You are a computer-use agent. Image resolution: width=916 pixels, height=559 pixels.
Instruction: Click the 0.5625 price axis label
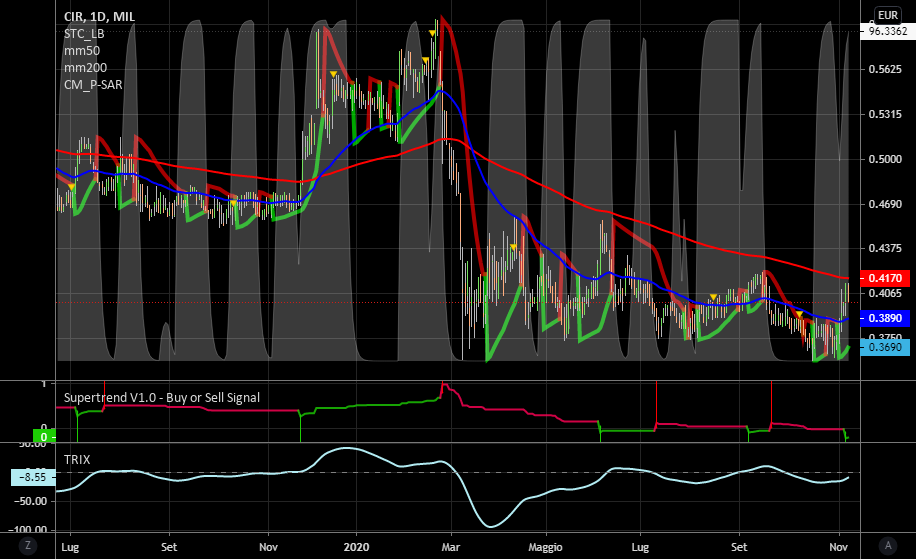click(885, 70)
